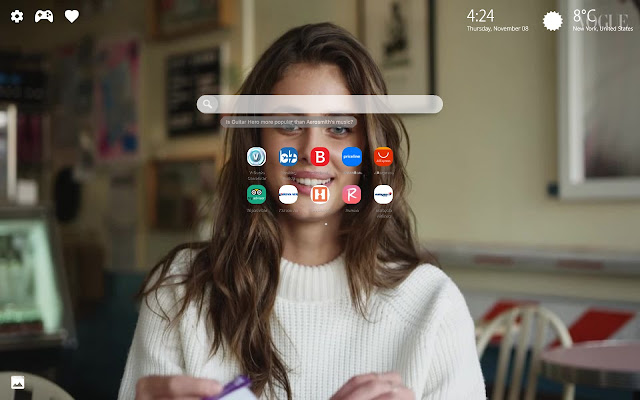Click the page indicator dot below shortcuts

326,224
